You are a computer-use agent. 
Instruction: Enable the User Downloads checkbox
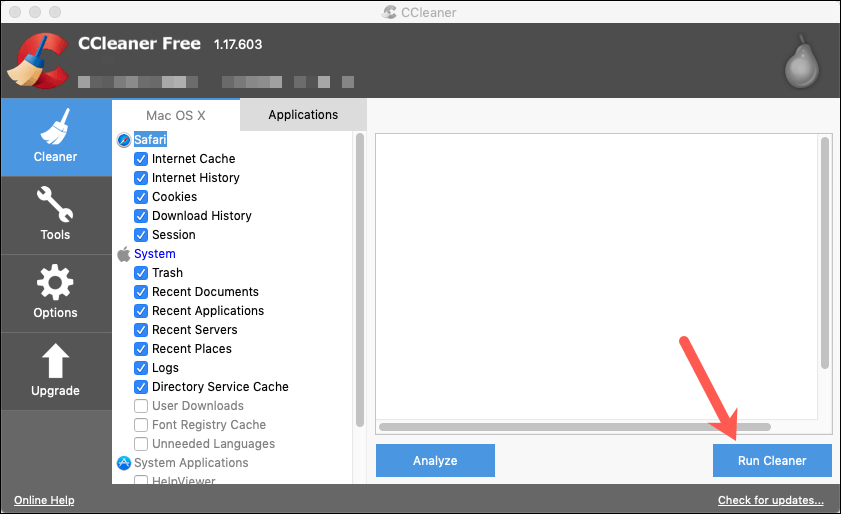(141, 406)
